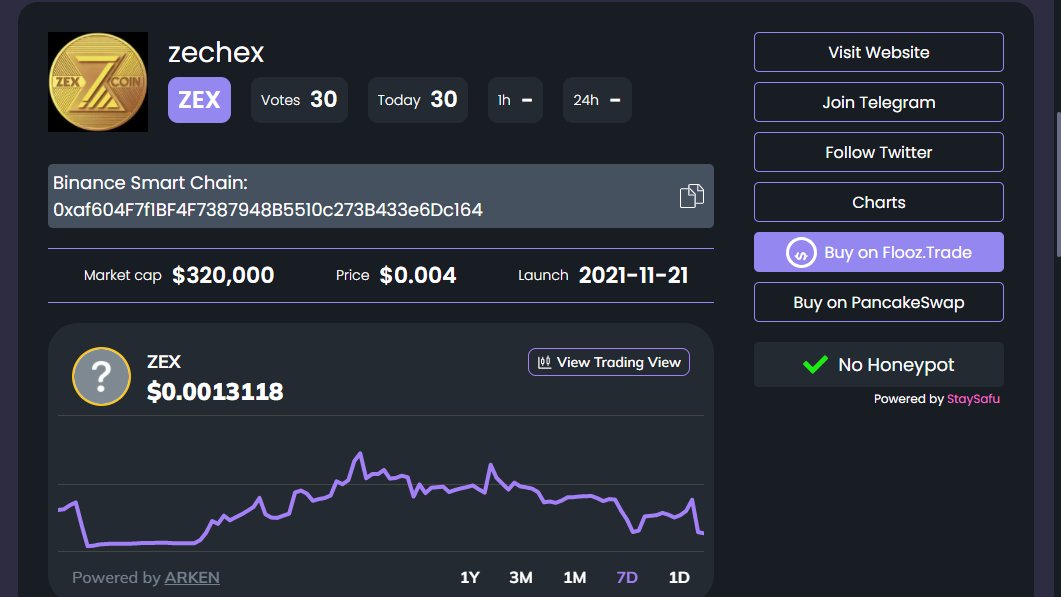The width and height of the screenshot is (1061, 597).
Task: Switch chart to 1D range
Action: click(x=679, y=577)
